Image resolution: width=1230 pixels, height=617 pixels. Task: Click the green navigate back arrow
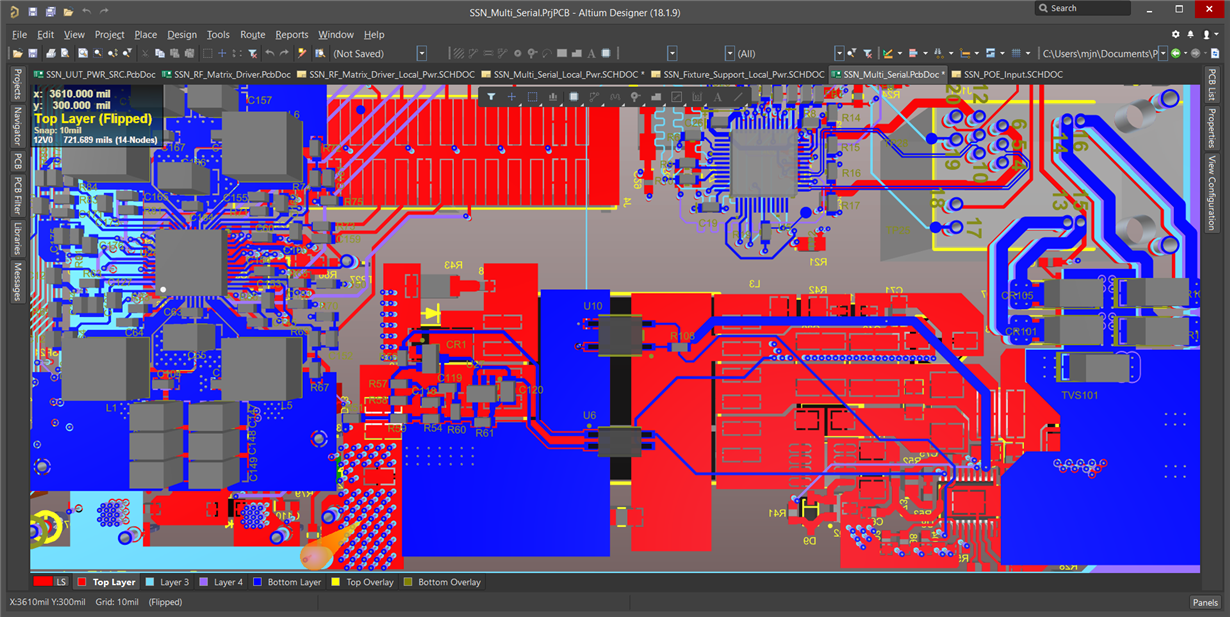pos(1175,53)
